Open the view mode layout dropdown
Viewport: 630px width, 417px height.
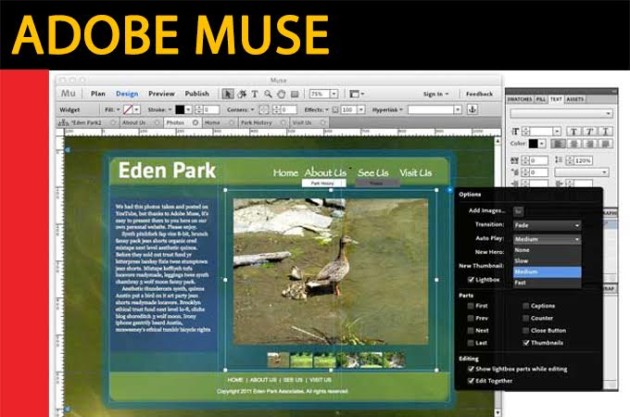(x=357, y=94)
